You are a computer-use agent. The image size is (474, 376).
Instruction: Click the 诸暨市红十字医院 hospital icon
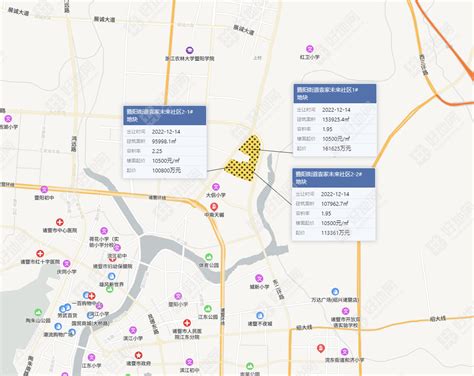40,254
